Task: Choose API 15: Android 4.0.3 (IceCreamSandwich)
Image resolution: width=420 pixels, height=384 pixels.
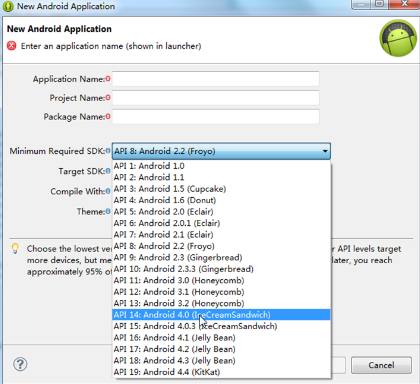Action: [221, 326]
